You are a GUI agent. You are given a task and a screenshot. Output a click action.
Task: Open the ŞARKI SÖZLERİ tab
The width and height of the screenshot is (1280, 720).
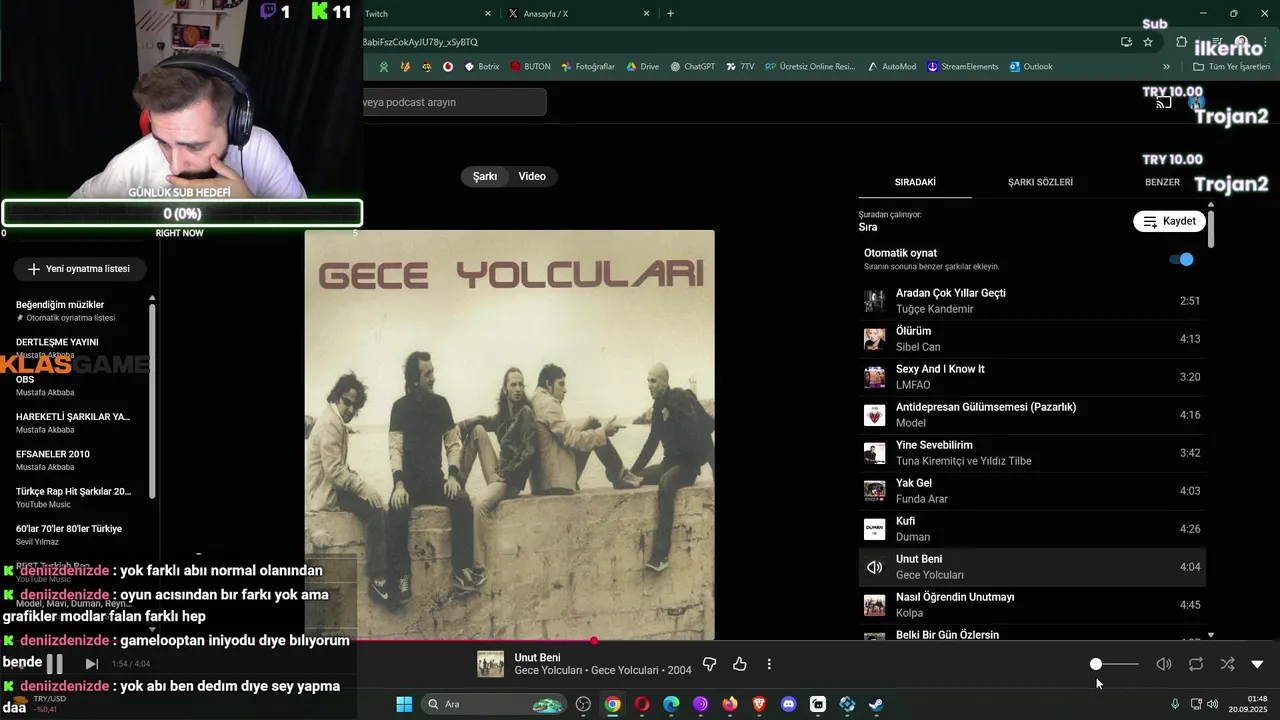point(1040,182)
